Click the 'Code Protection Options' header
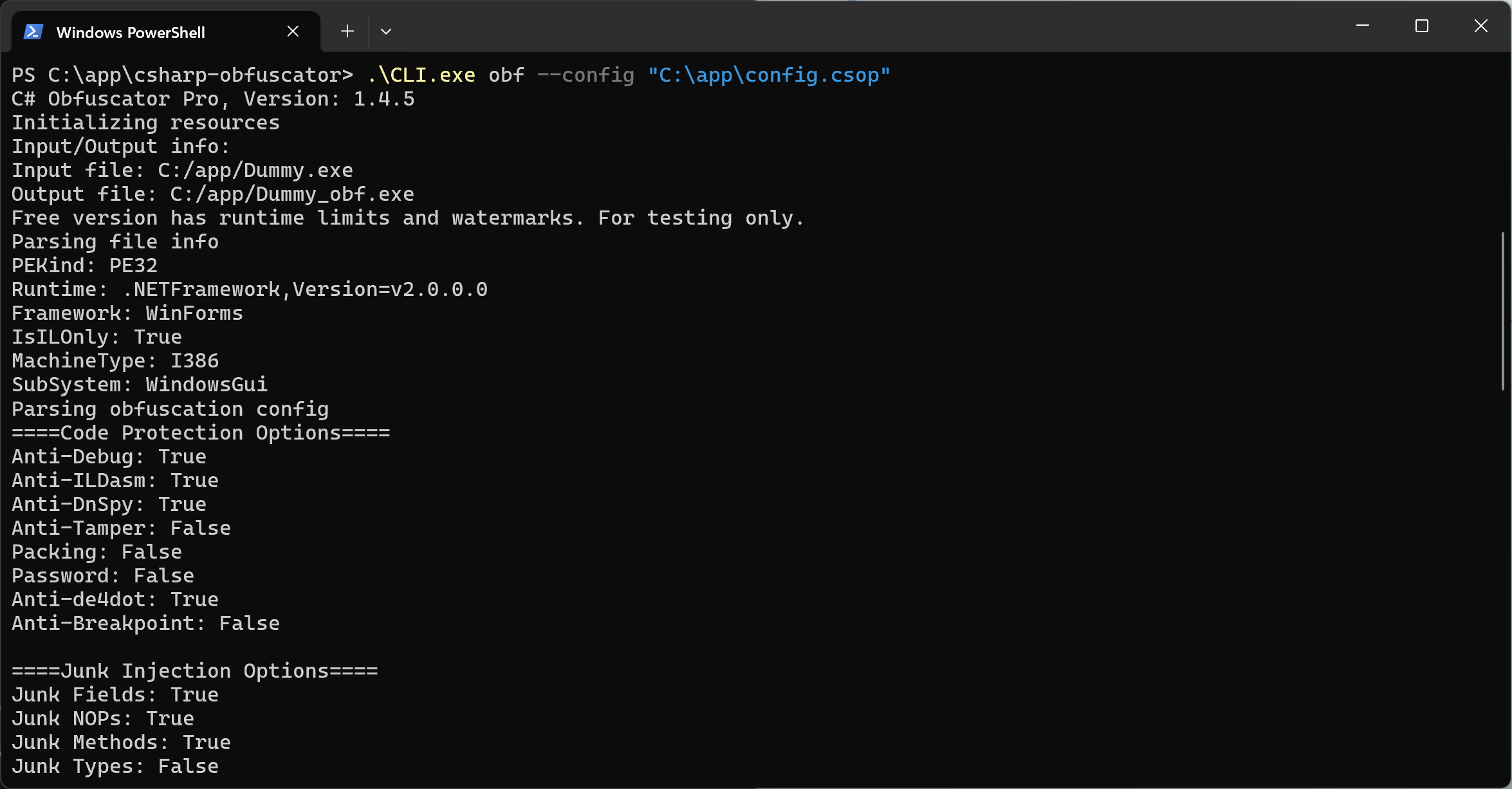Screen dimensions: 1512x789 click(x=199, y=432)
